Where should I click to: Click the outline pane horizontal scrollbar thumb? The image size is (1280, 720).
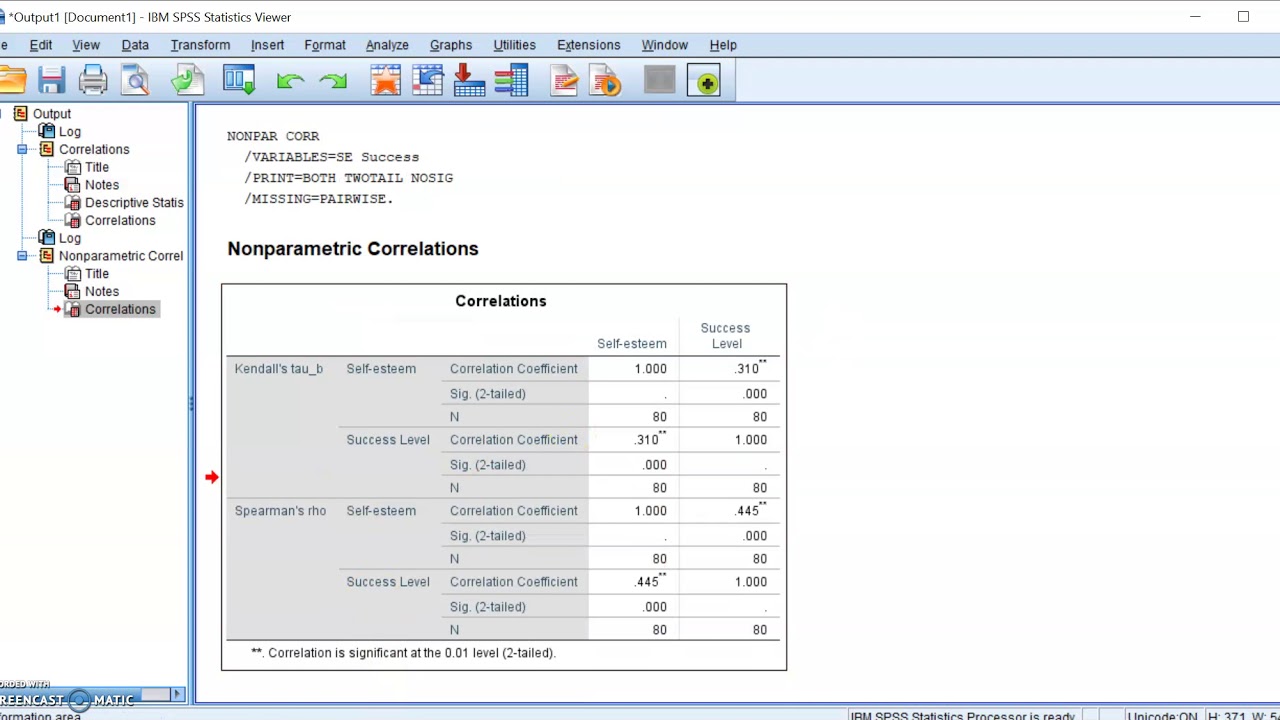click(154, 694)
